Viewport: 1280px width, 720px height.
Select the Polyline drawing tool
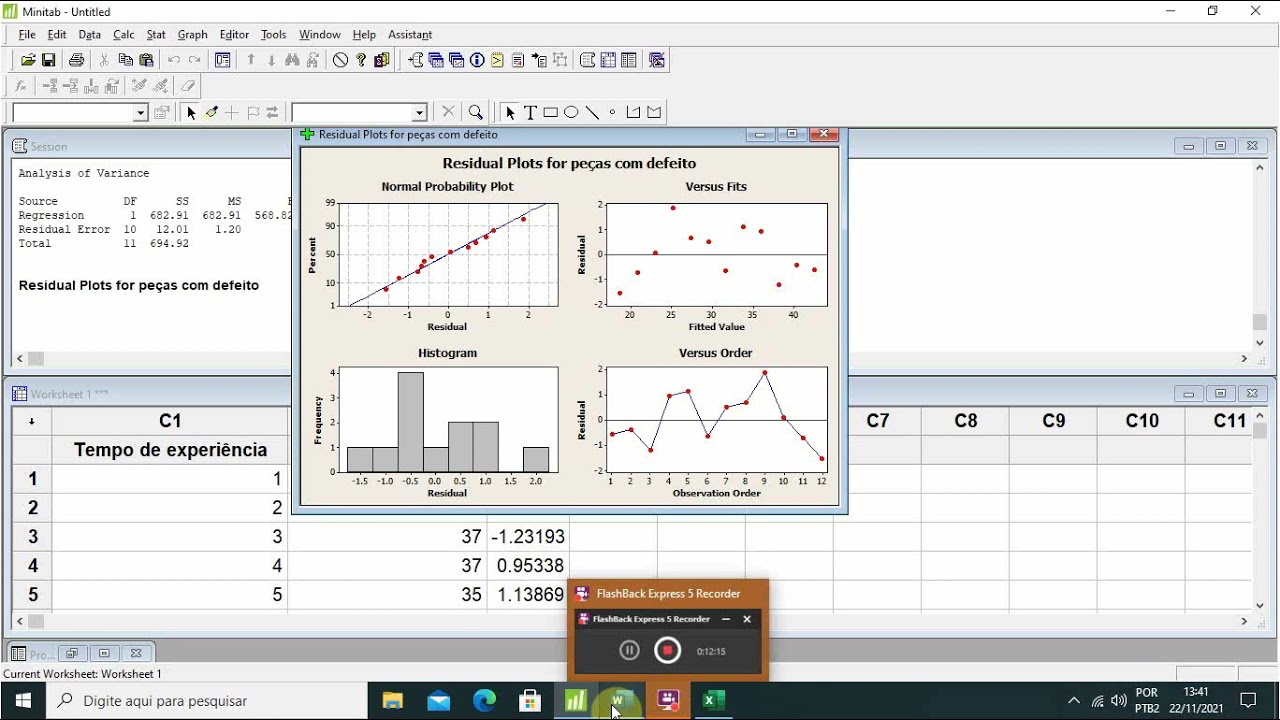point(633,113)
